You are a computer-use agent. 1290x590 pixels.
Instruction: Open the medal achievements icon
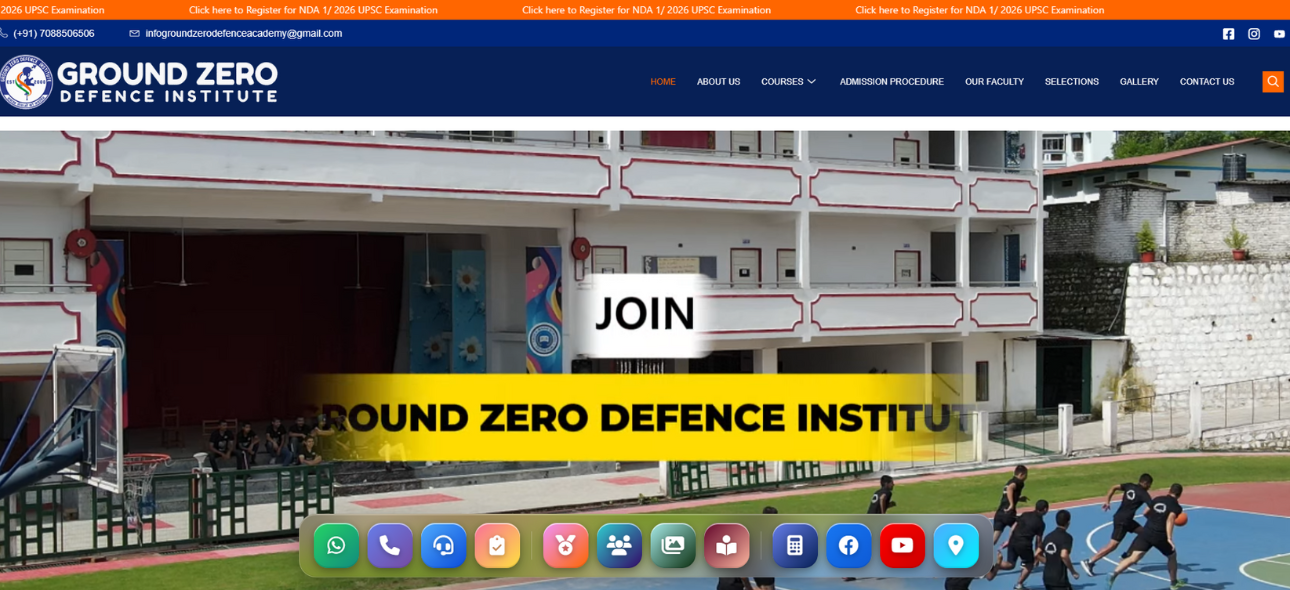565,546
